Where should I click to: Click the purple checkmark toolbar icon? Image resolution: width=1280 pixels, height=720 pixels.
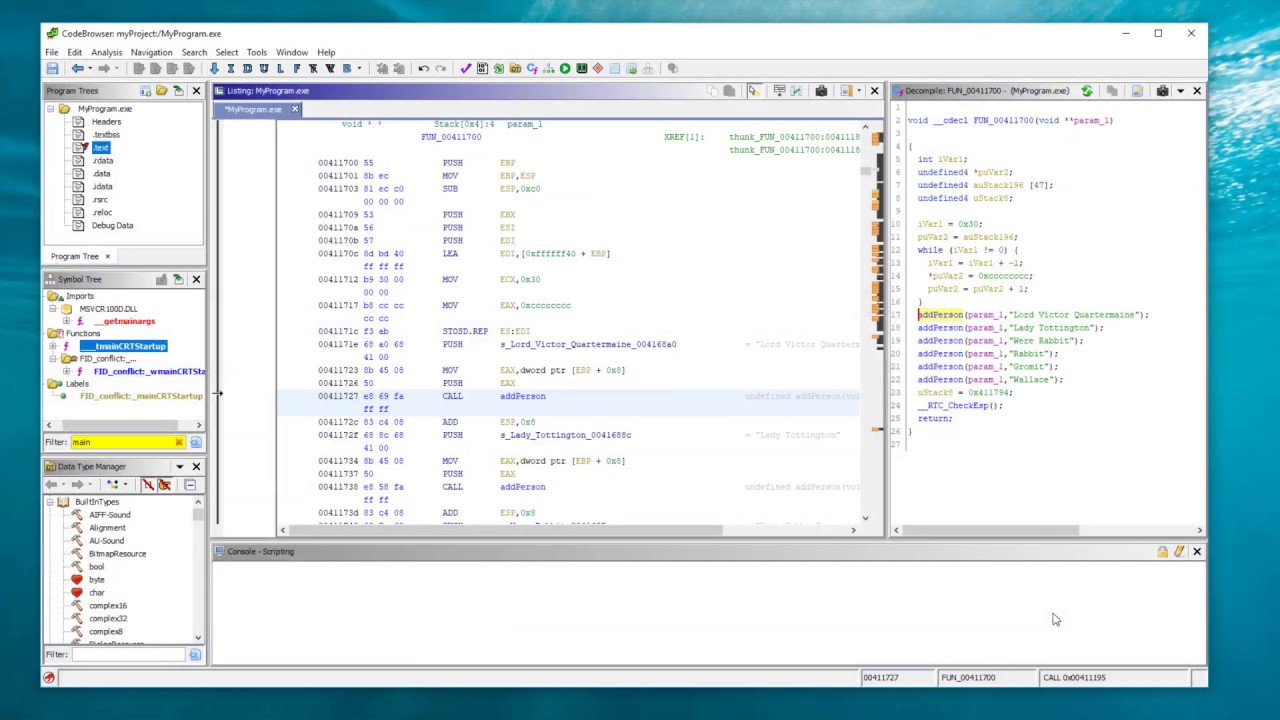[465, 69]
